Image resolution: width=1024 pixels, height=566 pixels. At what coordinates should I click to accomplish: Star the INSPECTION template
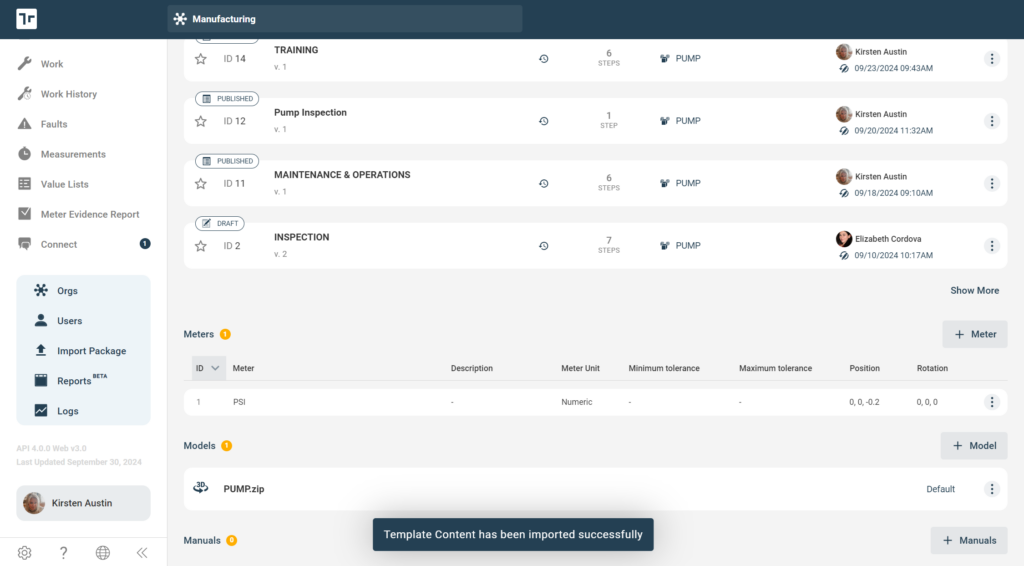coord(200,246)
